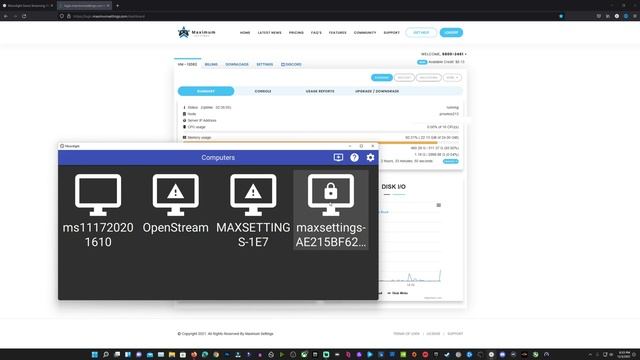
Task: Go back in browser toolbar
Action: (6, 16)
